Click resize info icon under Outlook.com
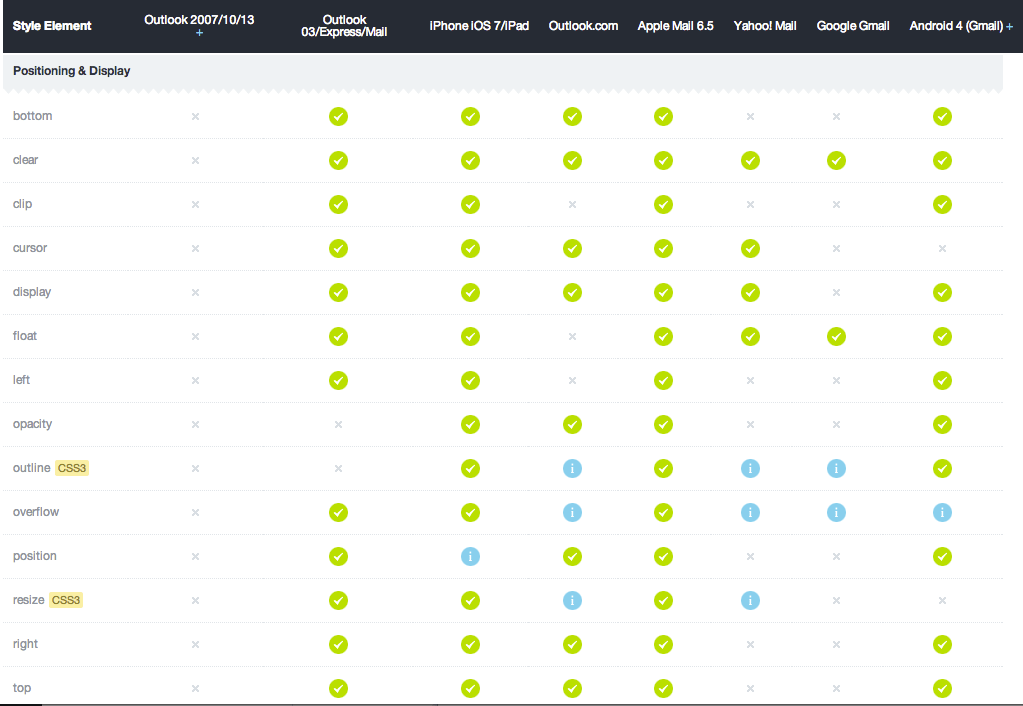The image size is (1023, 706). [x=572, y=600]
